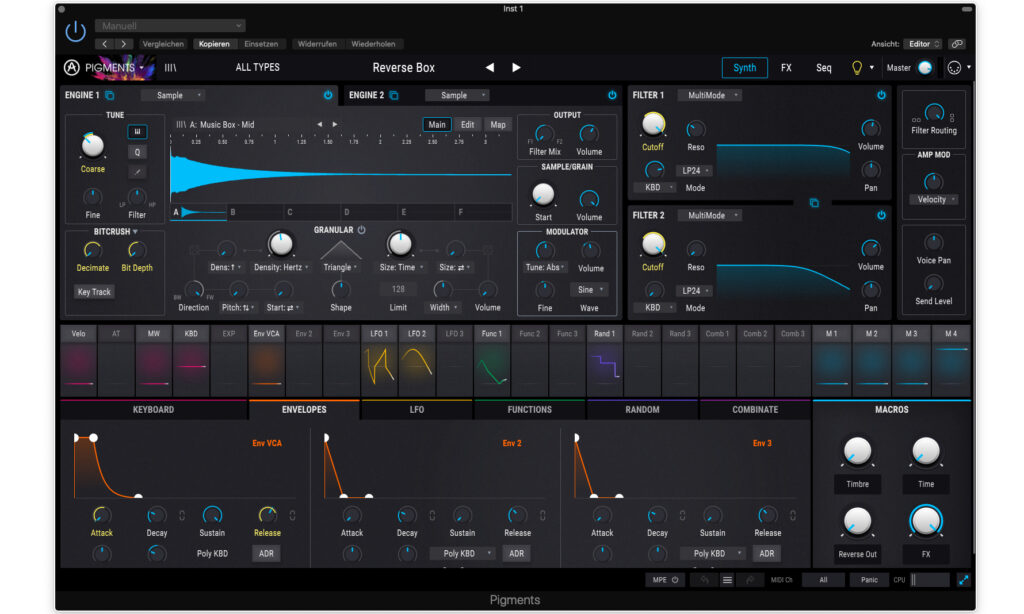Click the ALL TYPES filter label

point(257,67)
